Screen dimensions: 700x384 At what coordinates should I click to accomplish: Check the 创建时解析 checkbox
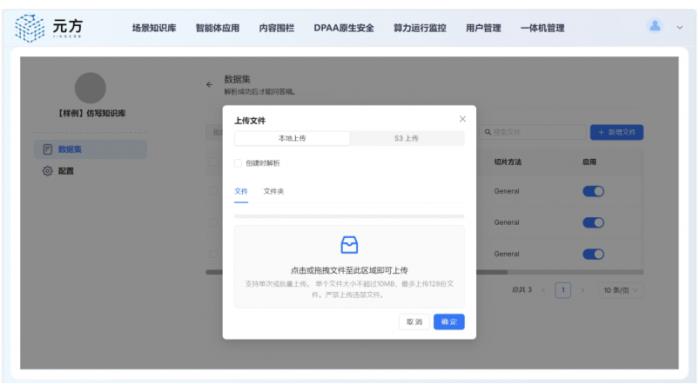coord(238,163)
